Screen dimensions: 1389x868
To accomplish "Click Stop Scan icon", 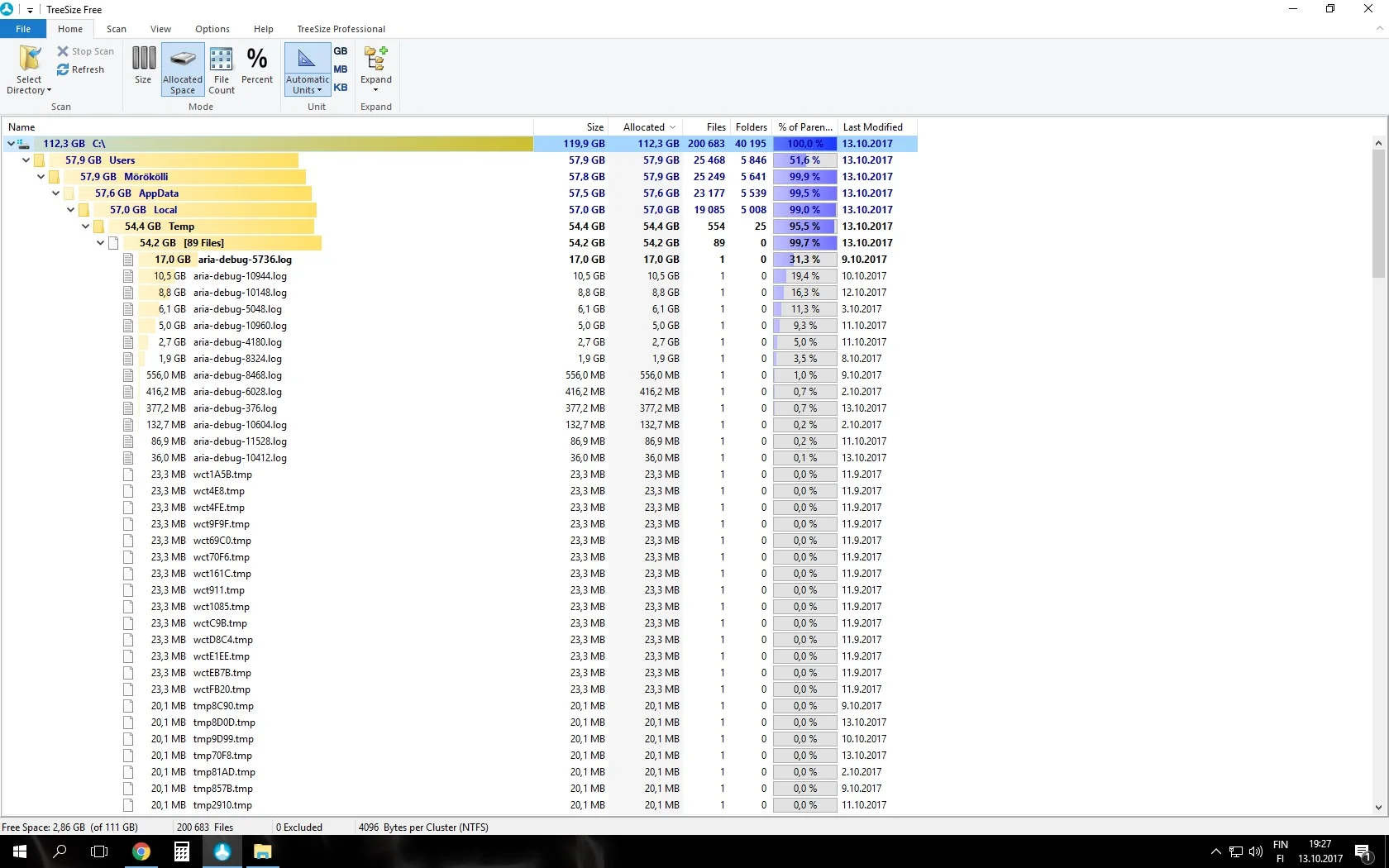I will pyautogui.click(x=63, y=51).
